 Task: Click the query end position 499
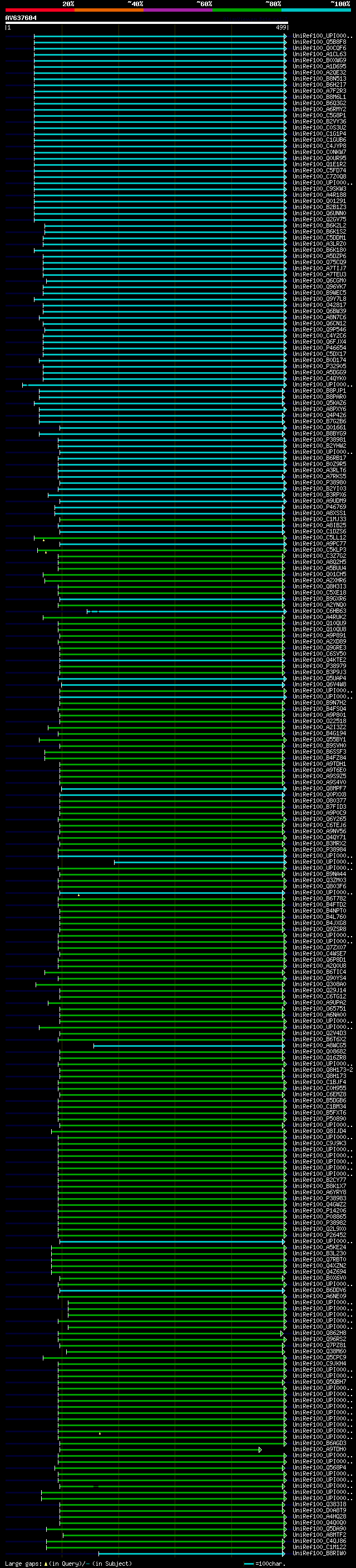(281, 27)
